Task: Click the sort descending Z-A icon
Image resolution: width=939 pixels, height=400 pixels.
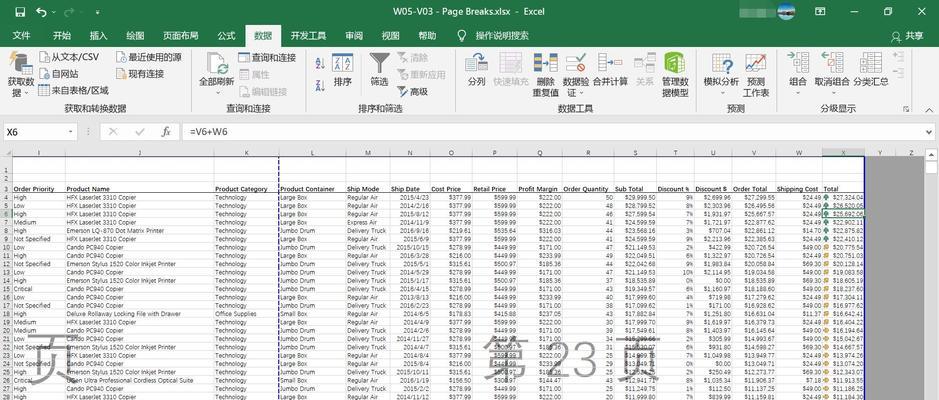Action: (320, 86)
